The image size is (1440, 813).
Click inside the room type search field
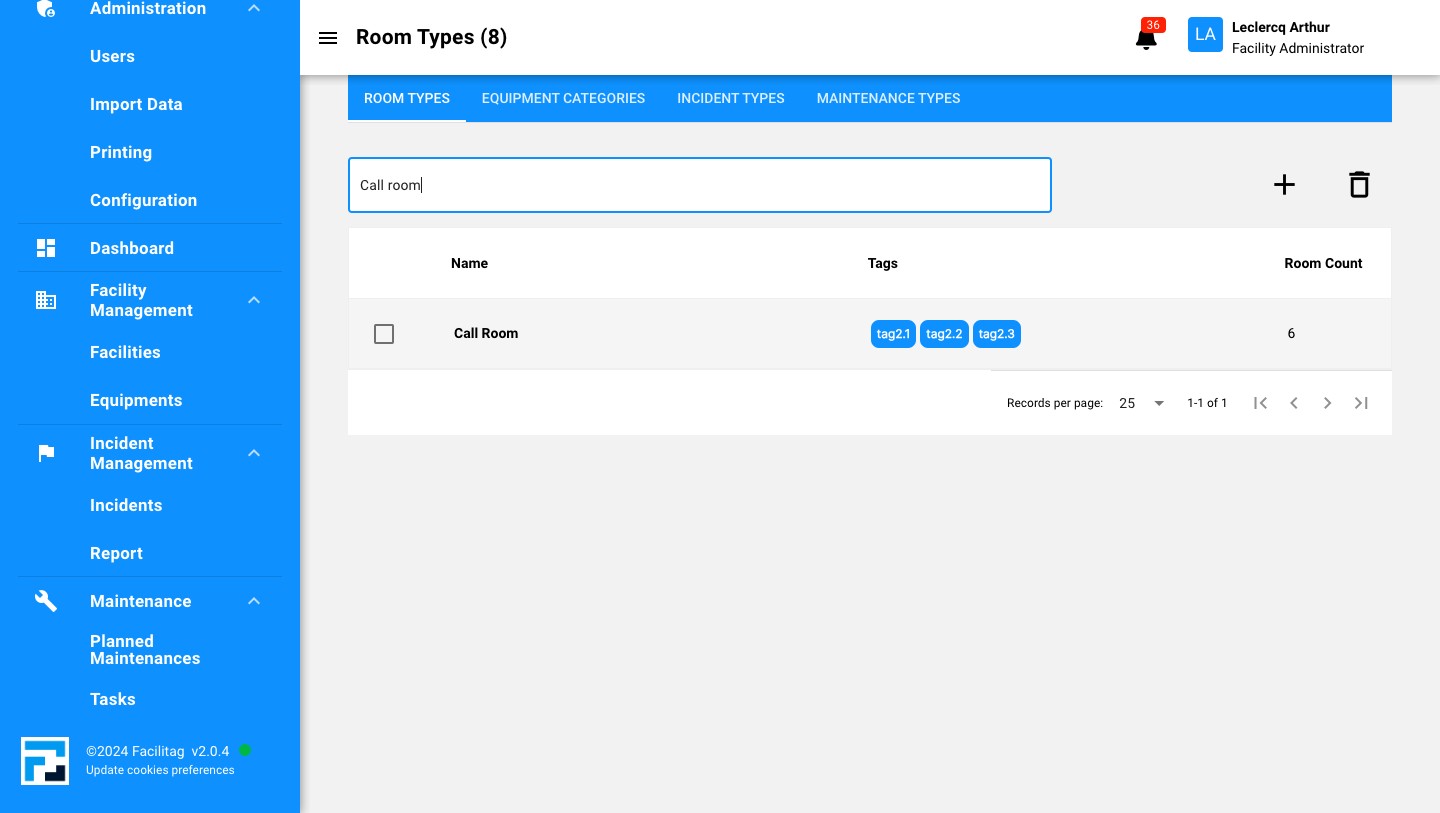[700, 185]
